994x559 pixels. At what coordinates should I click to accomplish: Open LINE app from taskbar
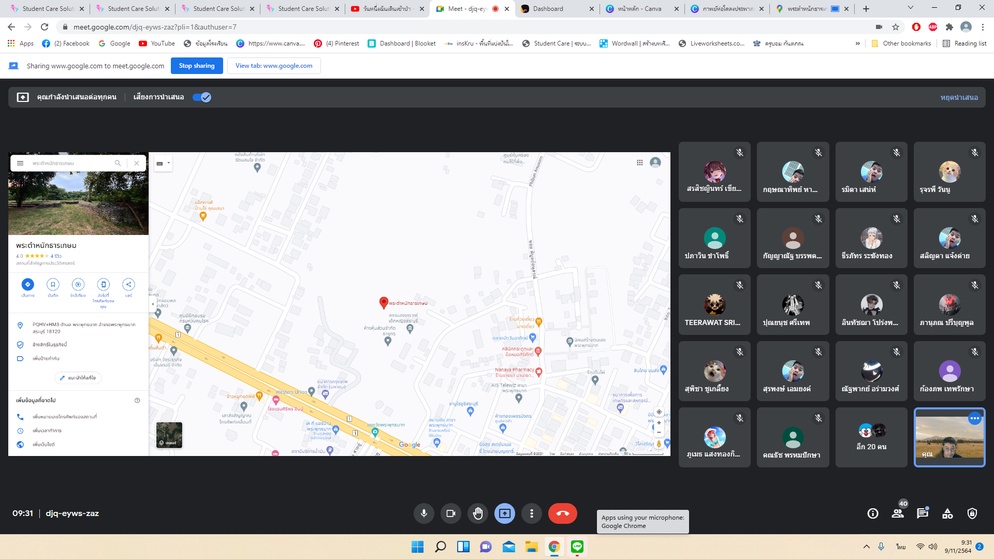click(x=577, y=547)
